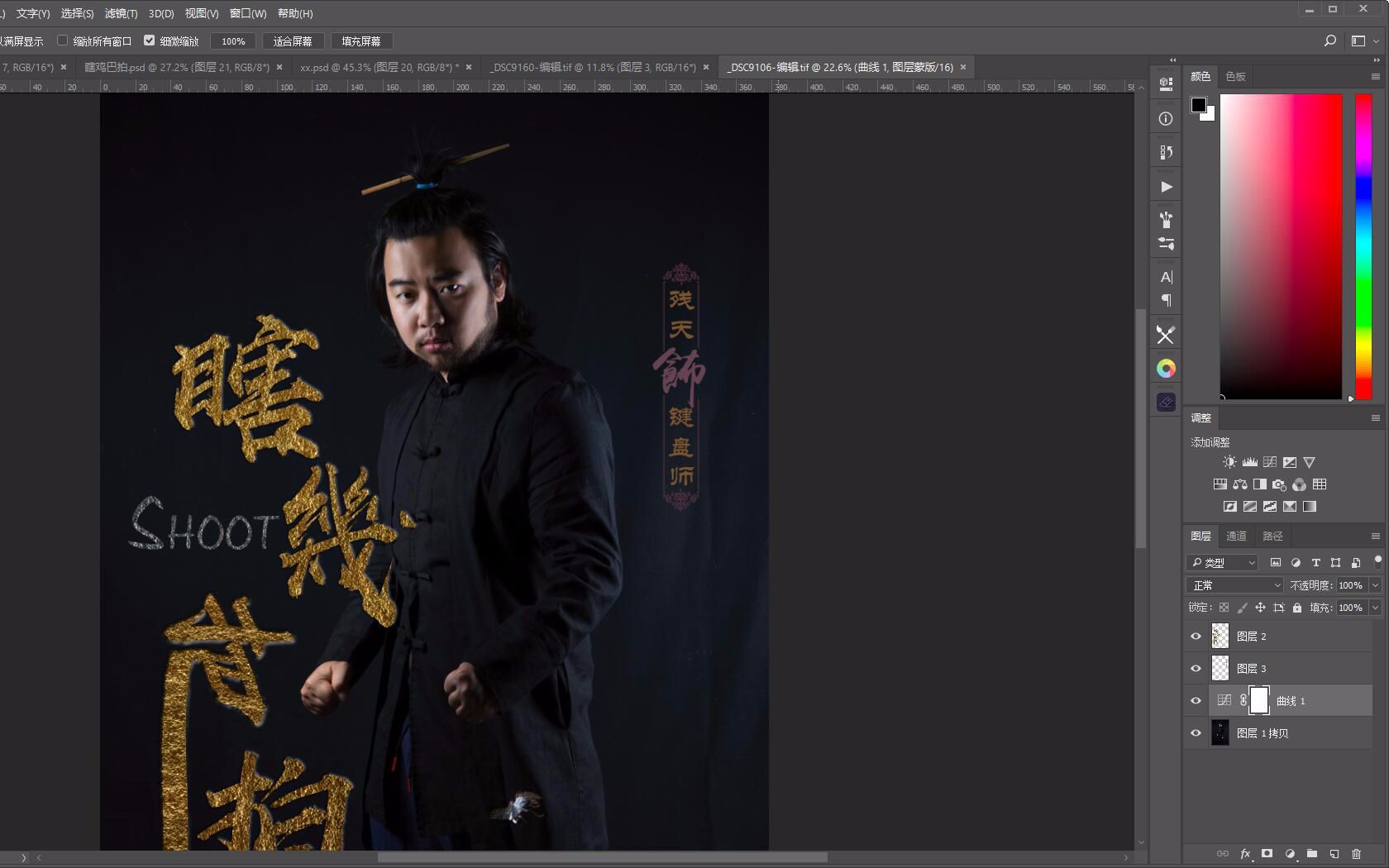Open the 正常 blend mode dropdown
The height and width of the screenshot is (868, 1389).
[x=1233, y=584]
